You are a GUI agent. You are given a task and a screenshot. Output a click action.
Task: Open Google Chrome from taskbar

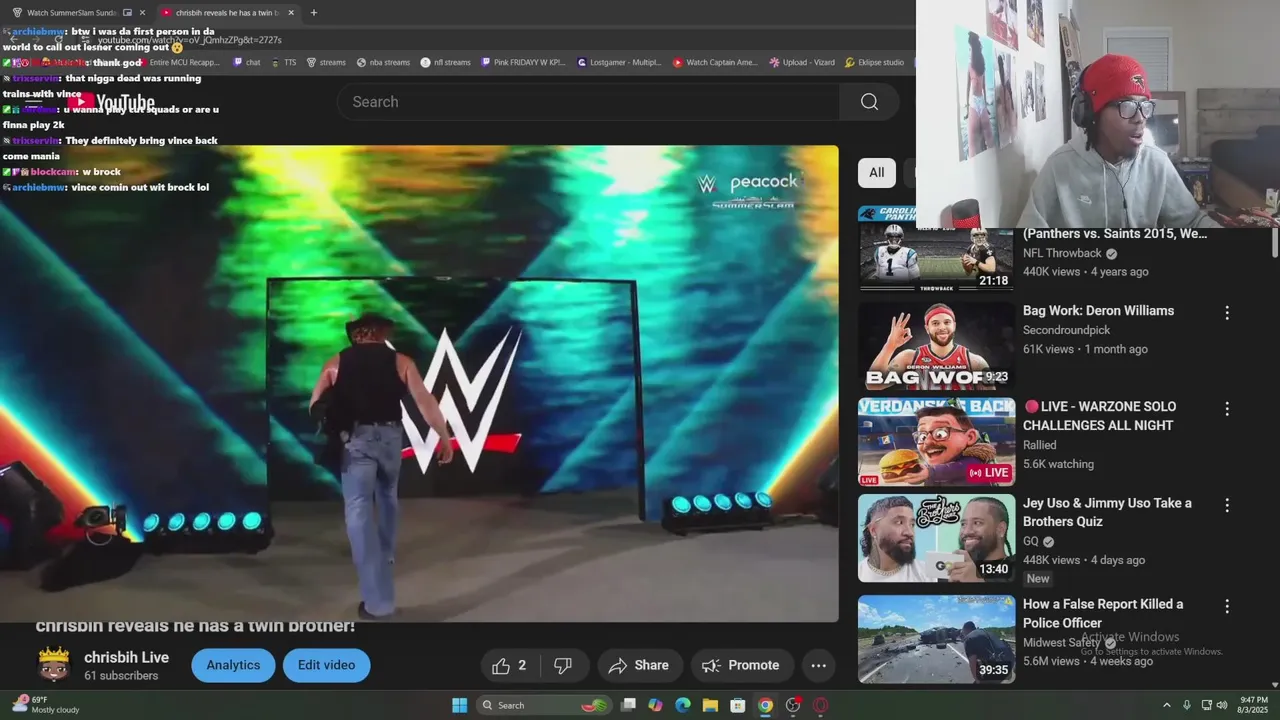[x=765, y=705]
